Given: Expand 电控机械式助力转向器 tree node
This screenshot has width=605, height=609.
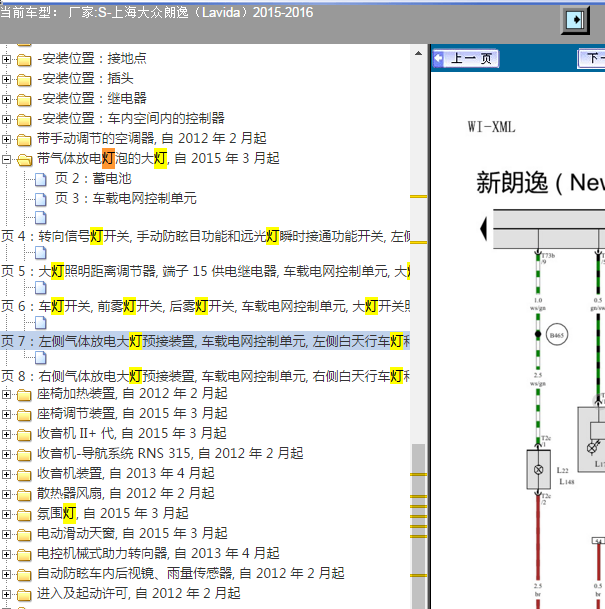Looking at the screenshot, I should (6, 554).
